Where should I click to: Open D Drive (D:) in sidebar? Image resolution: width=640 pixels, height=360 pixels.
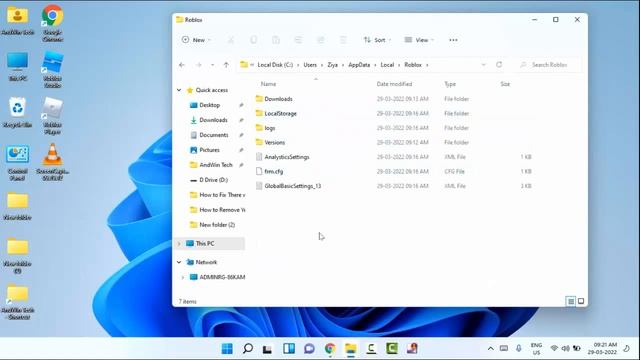coord(213,180)
